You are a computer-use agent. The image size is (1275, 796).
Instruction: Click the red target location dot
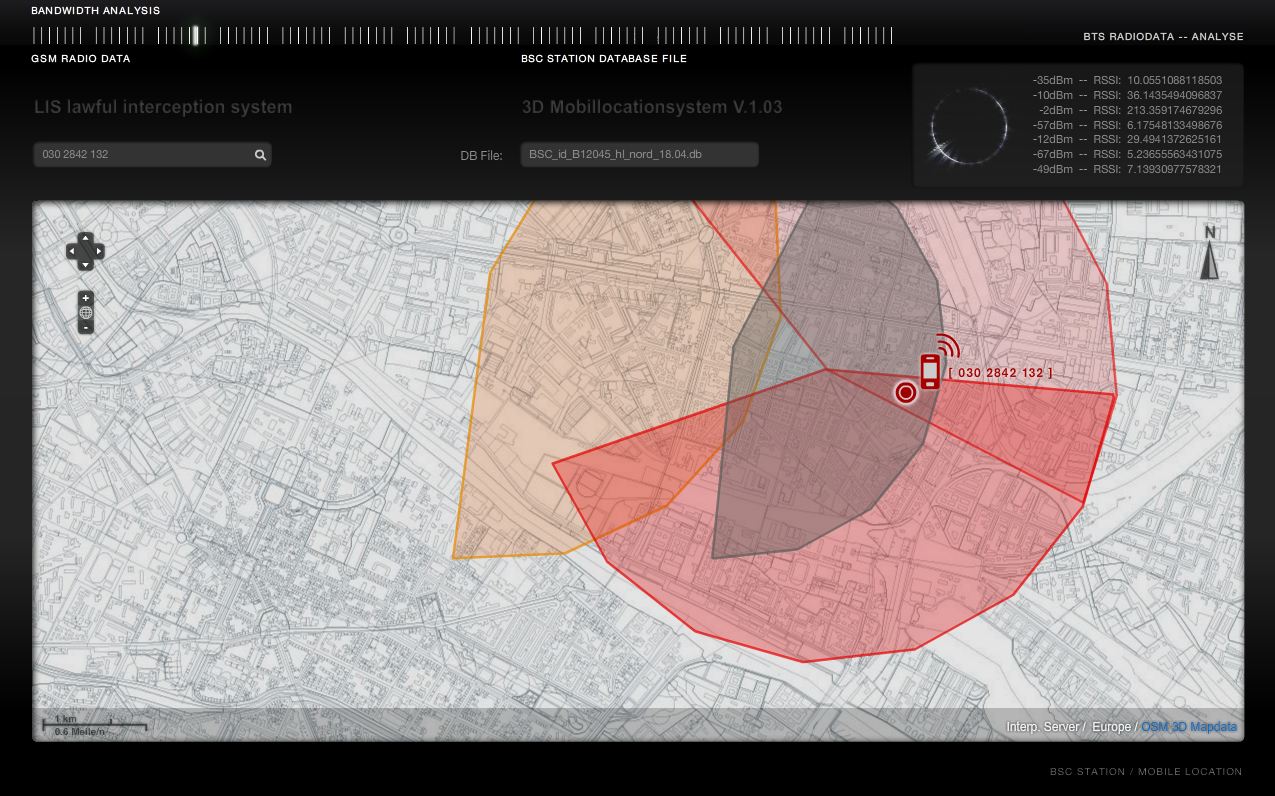coord(906,392)
